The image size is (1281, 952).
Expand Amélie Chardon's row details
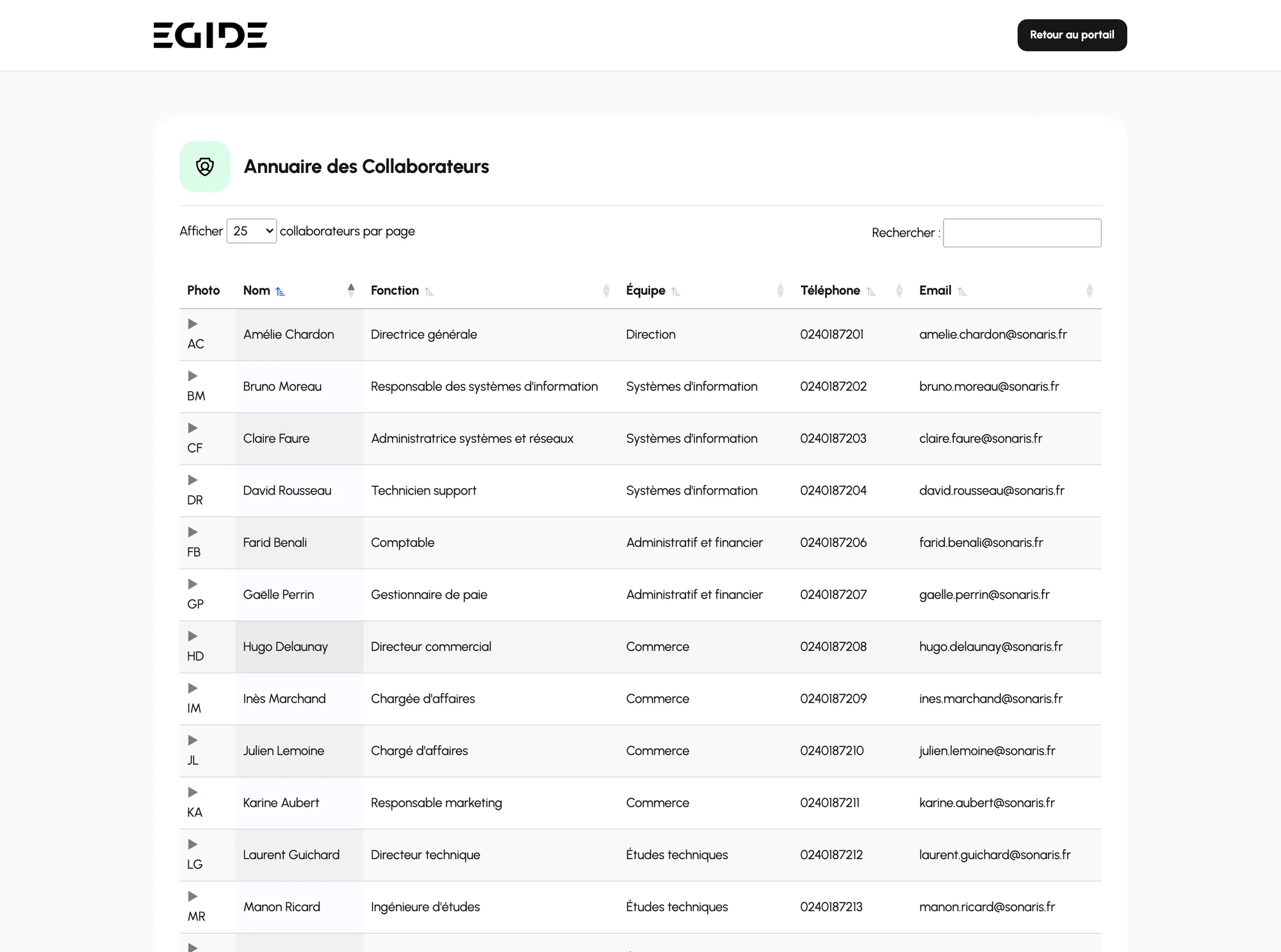click(193, 324)
